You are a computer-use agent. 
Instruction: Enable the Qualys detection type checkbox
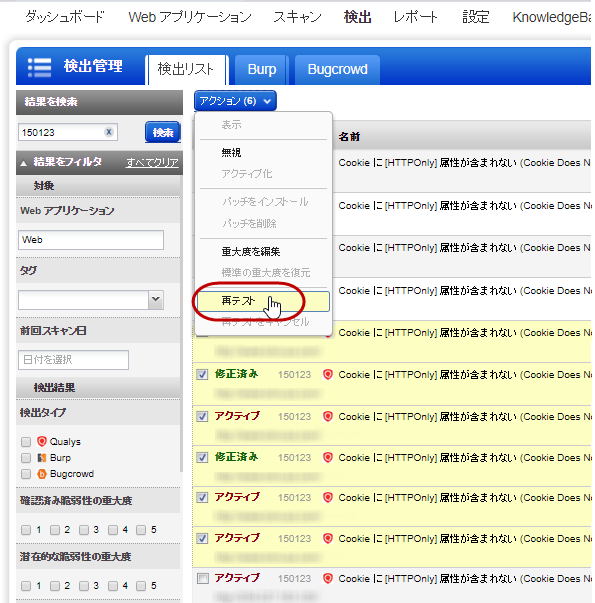(26, 442)
